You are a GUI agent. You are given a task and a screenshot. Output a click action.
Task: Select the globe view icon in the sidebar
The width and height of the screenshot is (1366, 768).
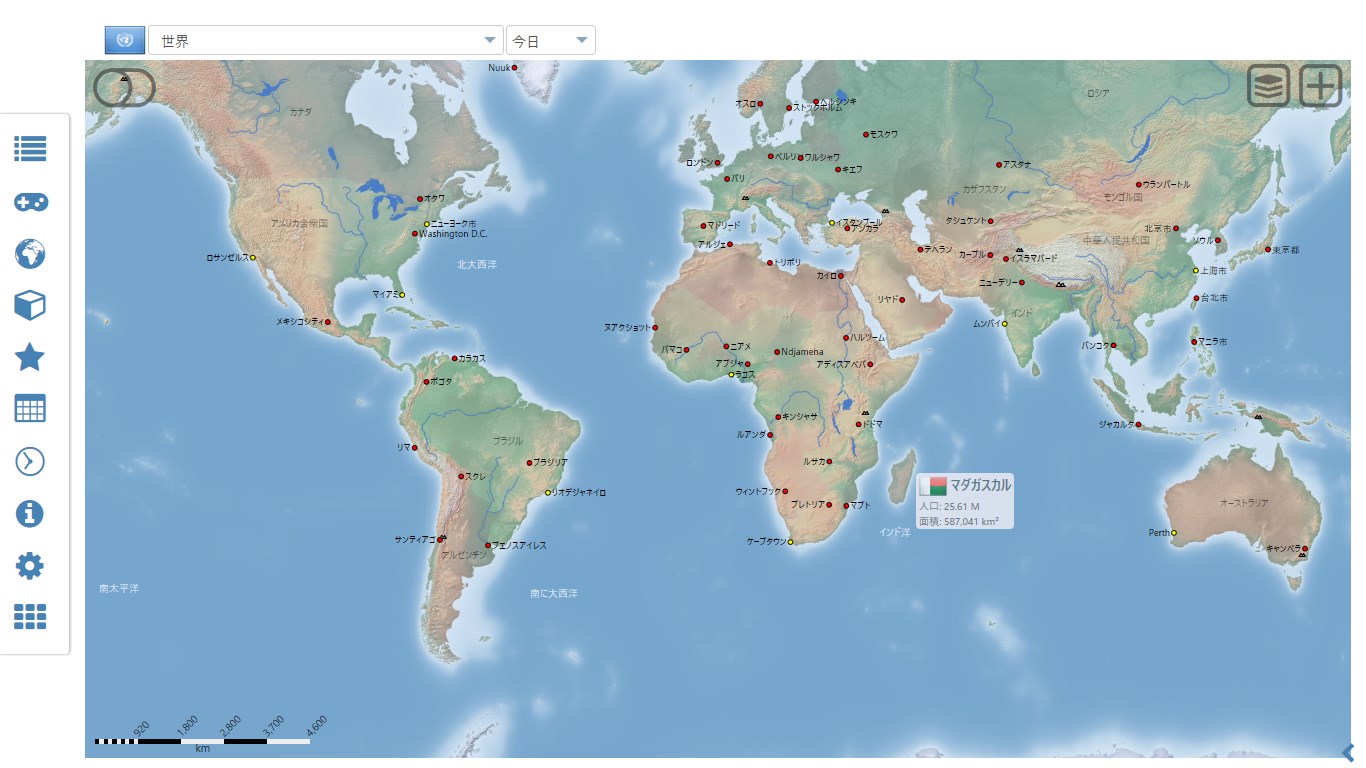pos(30,254)
